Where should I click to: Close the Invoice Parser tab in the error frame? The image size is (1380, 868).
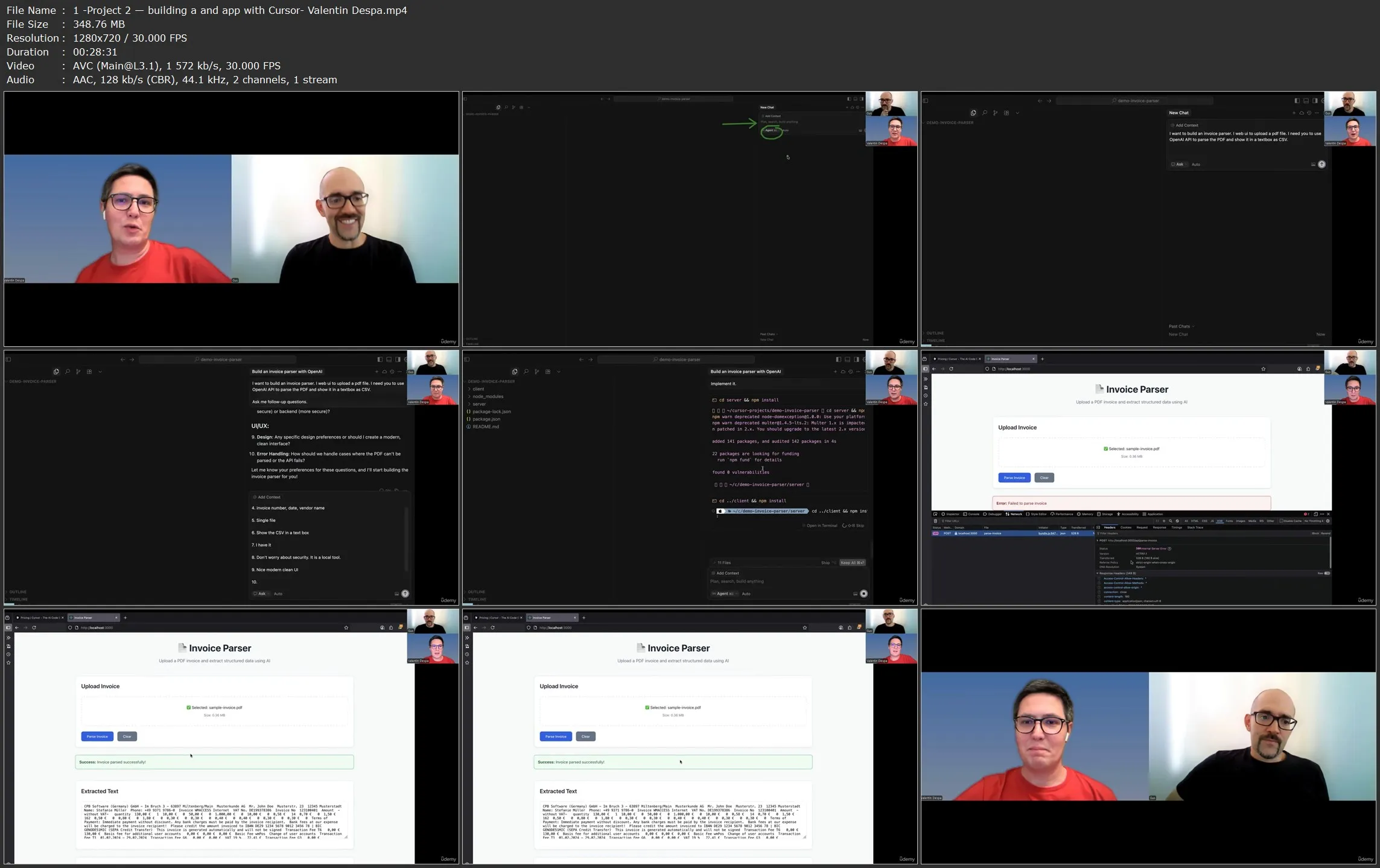pos(1033,359)
